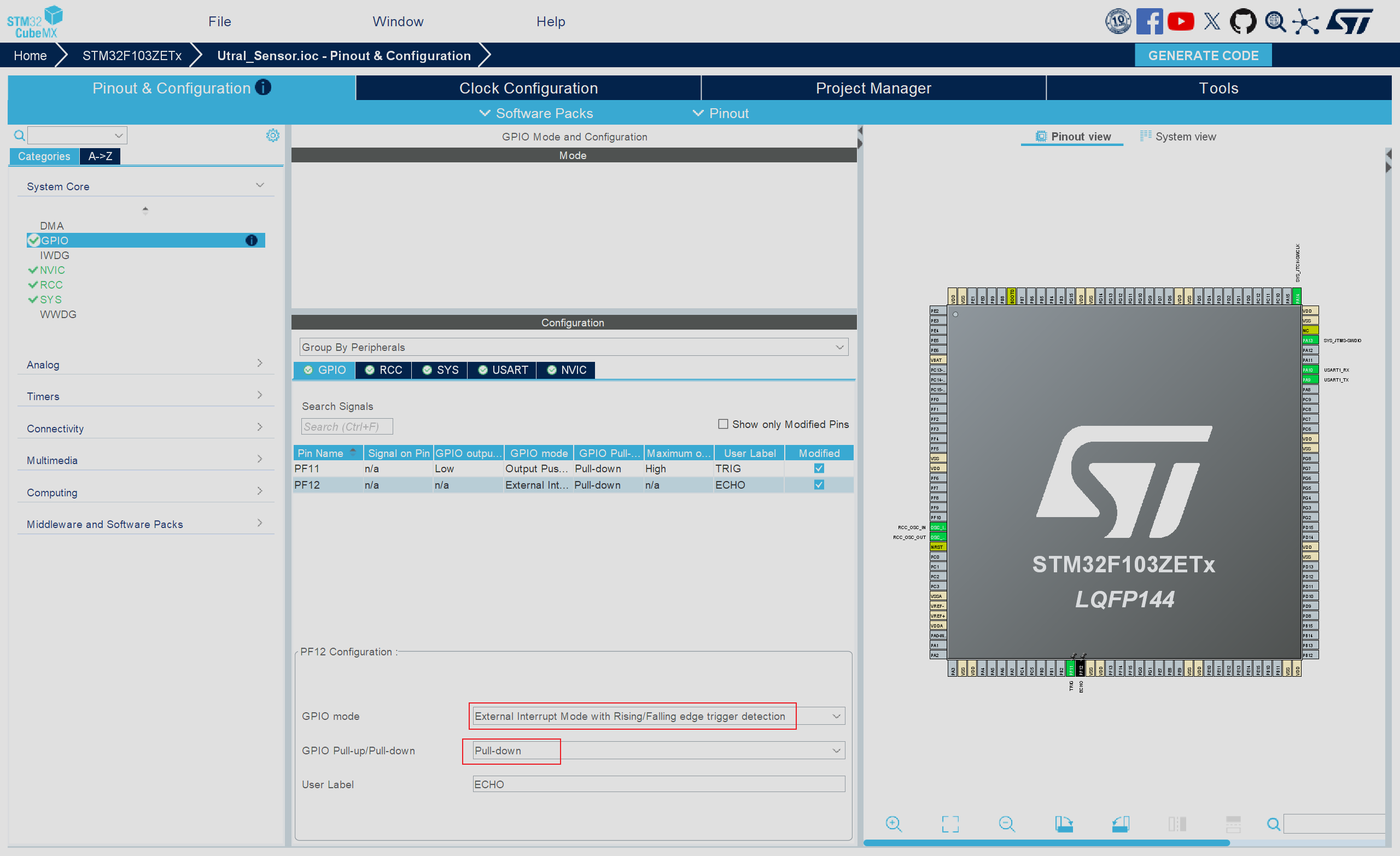Viewport: 1400px width, 856px height.
Task: Click the Search Signals input field
Action: point(347,426)
